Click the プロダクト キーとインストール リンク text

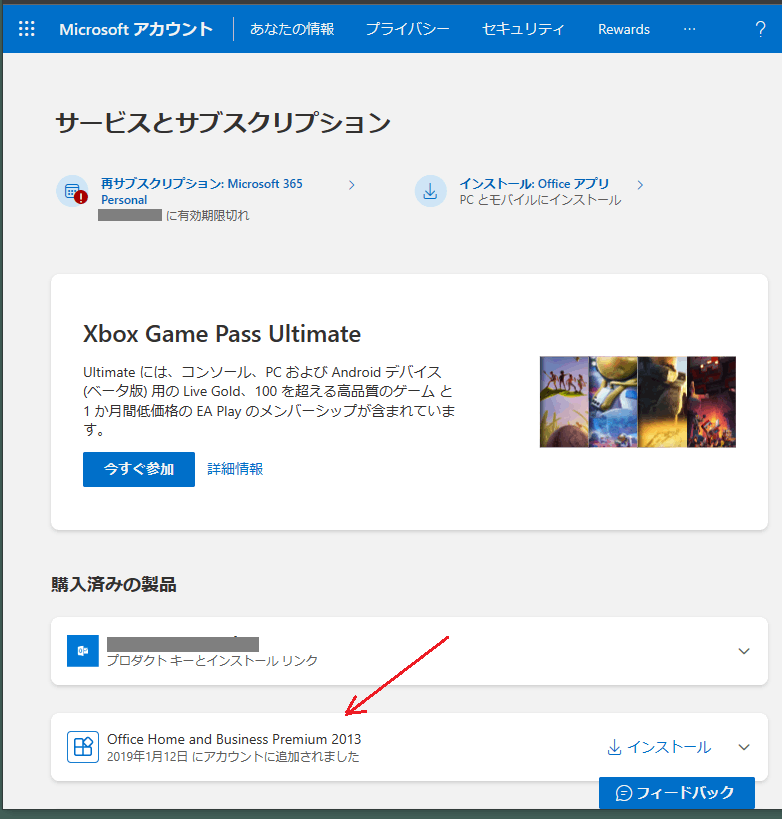click(212, 661)
